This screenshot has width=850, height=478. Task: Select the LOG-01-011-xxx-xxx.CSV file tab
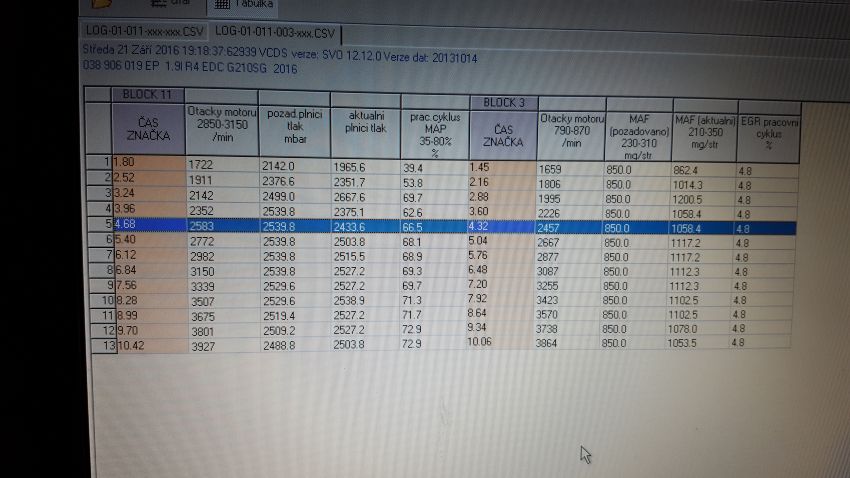144,33
